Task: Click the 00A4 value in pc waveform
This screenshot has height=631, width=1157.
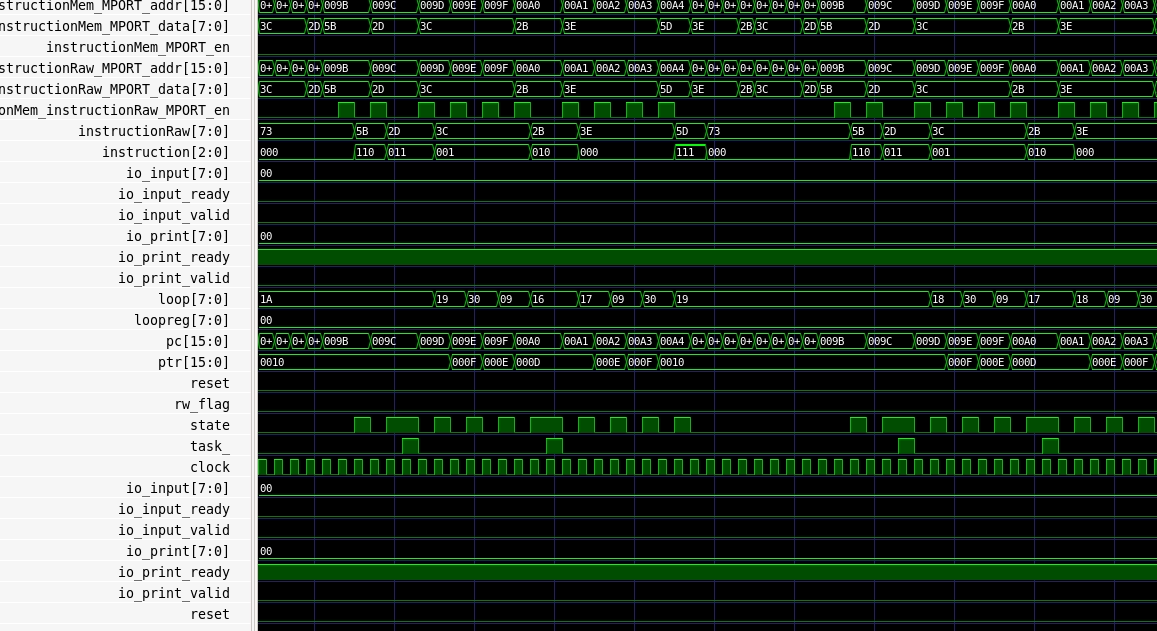Action: pyautogui.click(x=673, y=341)
